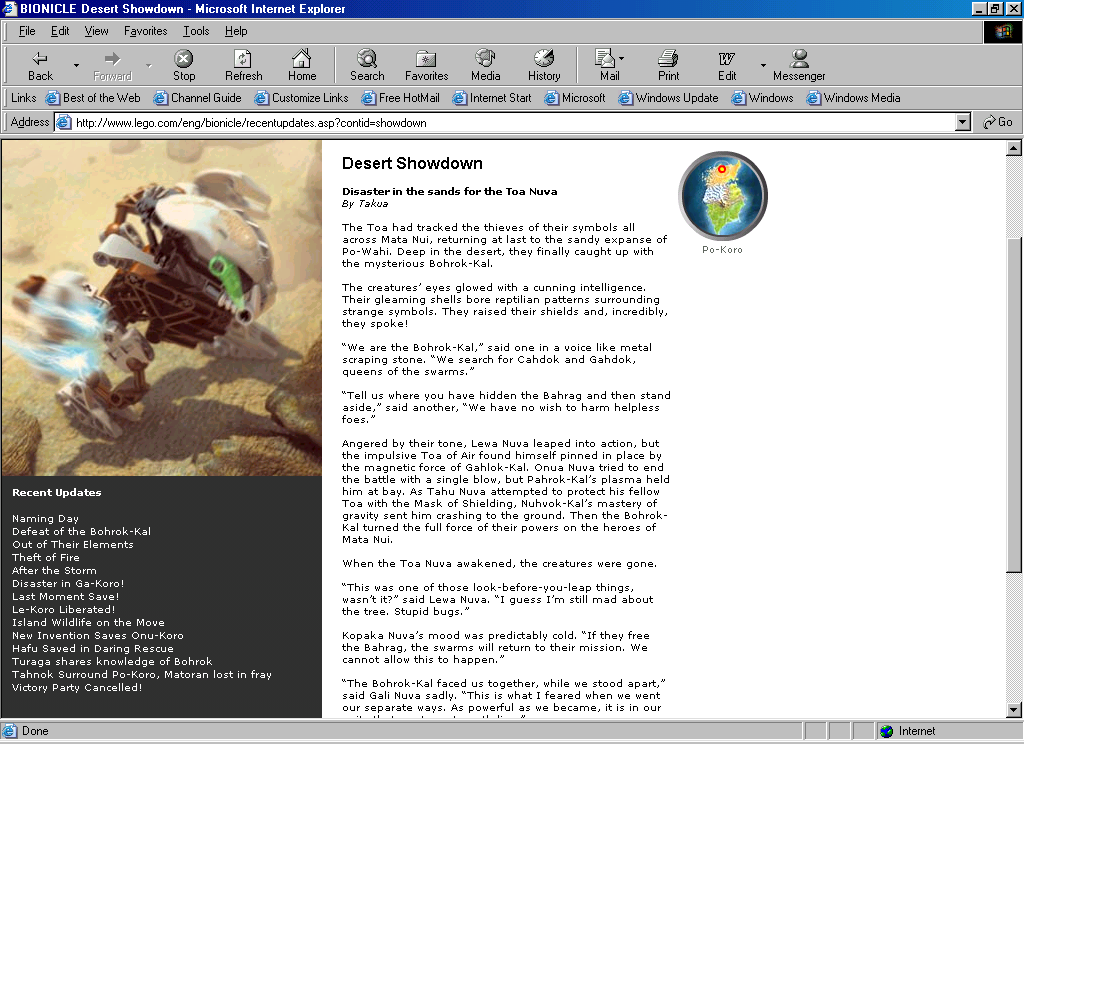Click the IE icon in the title bar

[9, 8]
